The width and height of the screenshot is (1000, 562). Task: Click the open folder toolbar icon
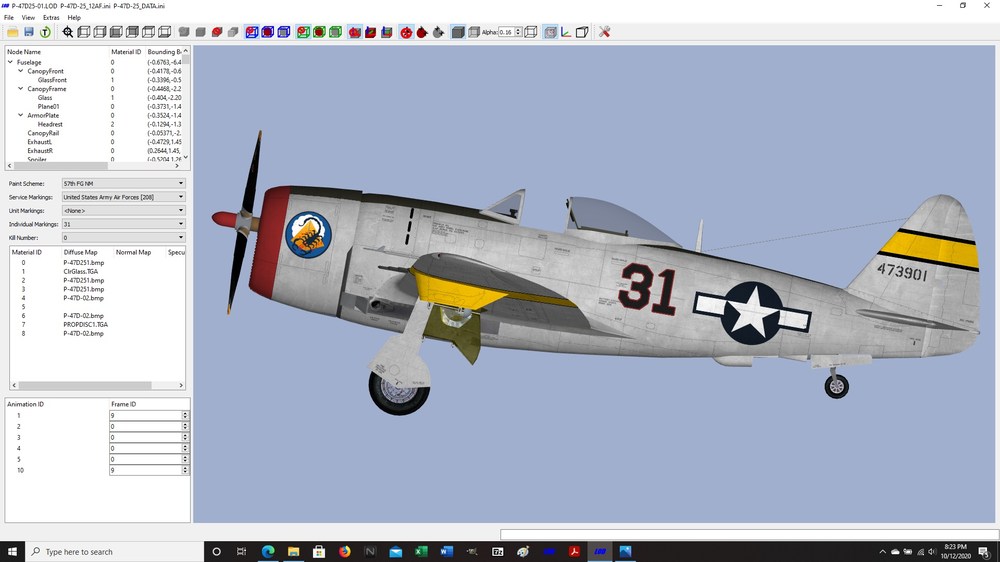click(12, 32)
